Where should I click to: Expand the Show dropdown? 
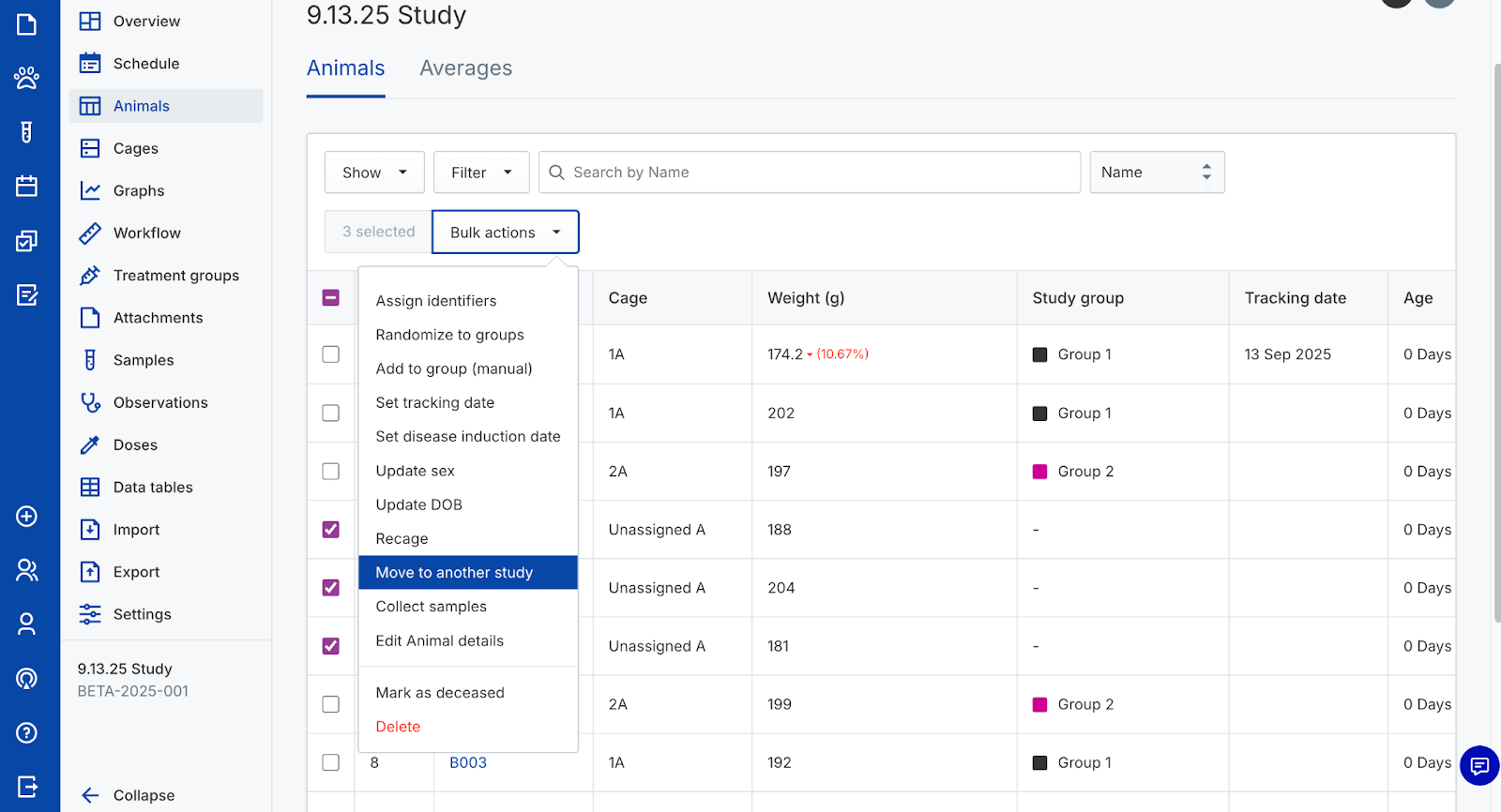(x=374, y=173)
